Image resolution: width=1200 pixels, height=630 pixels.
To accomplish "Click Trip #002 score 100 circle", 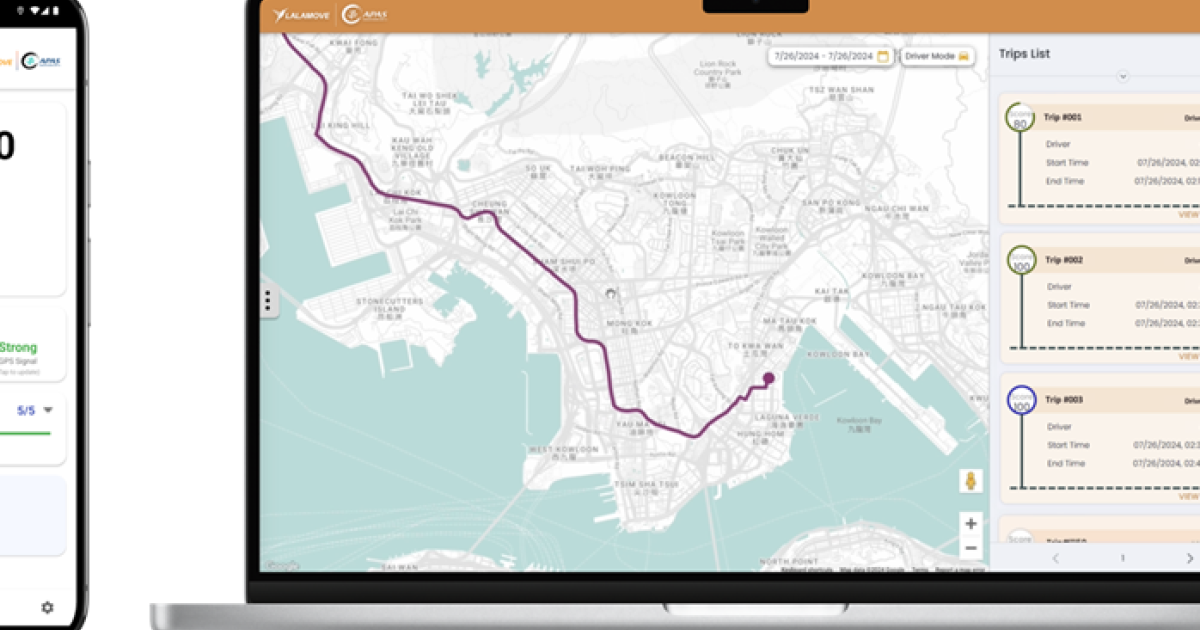I will coord(1021,261).
